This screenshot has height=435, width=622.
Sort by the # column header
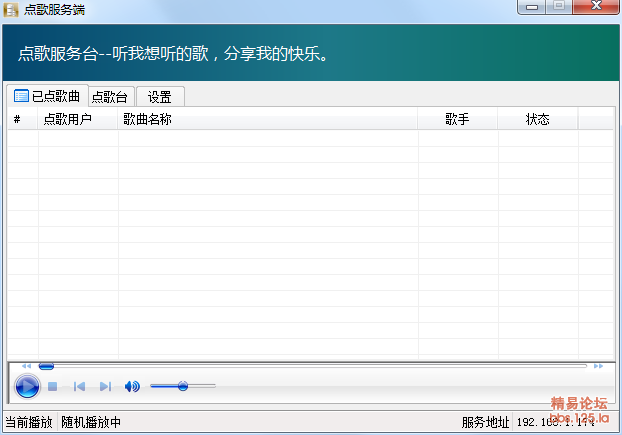click(18, 120)
